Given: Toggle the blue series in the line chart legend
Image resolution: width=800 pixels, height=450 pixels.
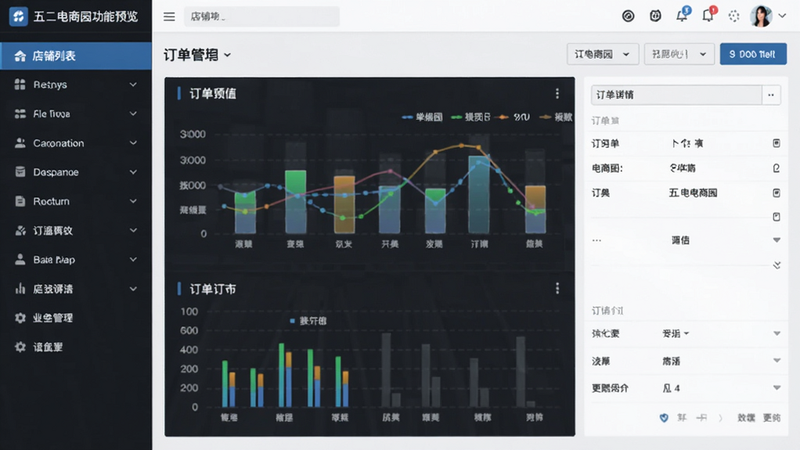Looking at the screenshot, I should coord(422,117).
